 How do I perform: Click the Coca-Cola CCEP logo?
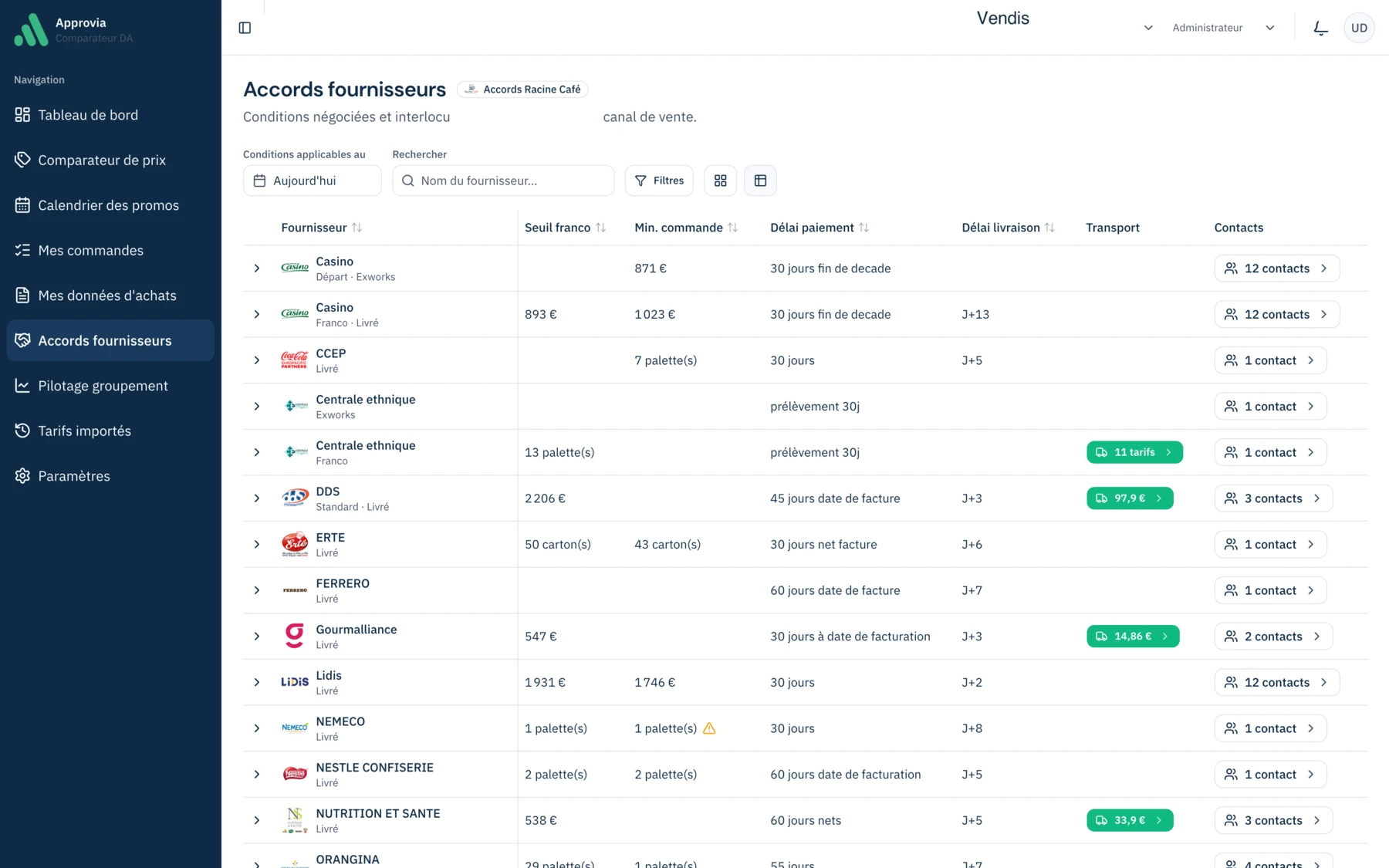pyautogui.click(x=294, y=360)
